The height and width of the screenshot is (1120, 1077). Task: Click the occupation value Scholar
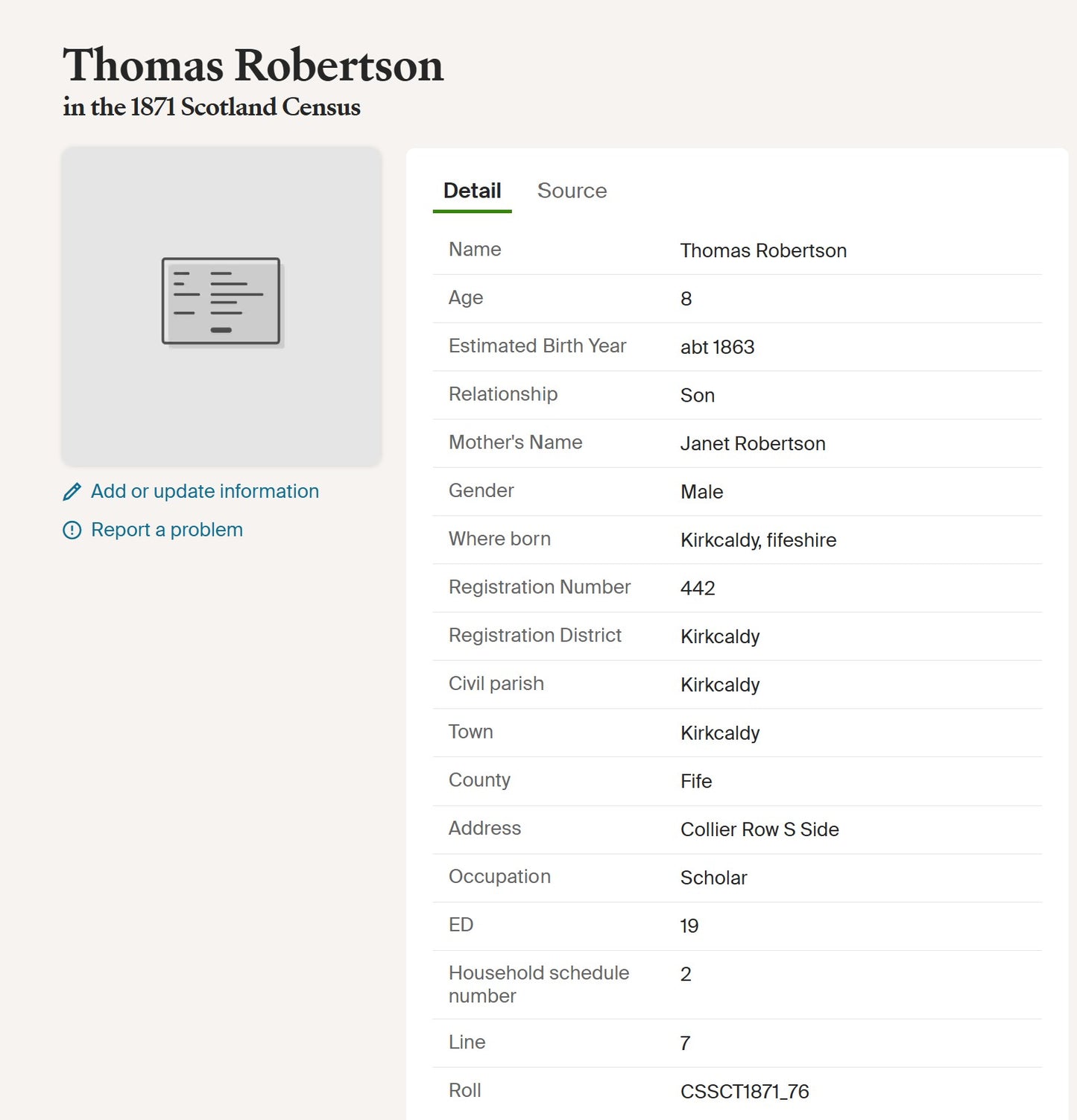[x=713, y=878]
